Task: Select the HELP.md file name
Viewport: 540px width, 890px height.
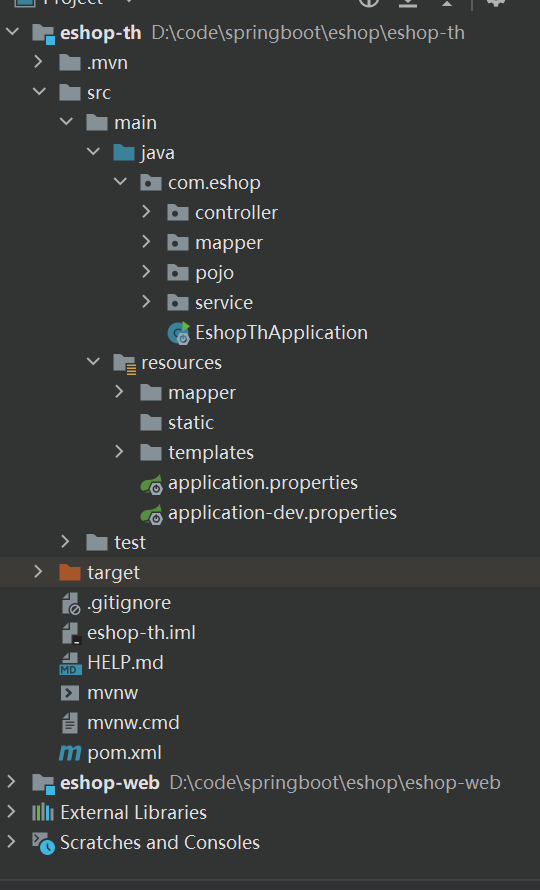Action: point(125,663)
